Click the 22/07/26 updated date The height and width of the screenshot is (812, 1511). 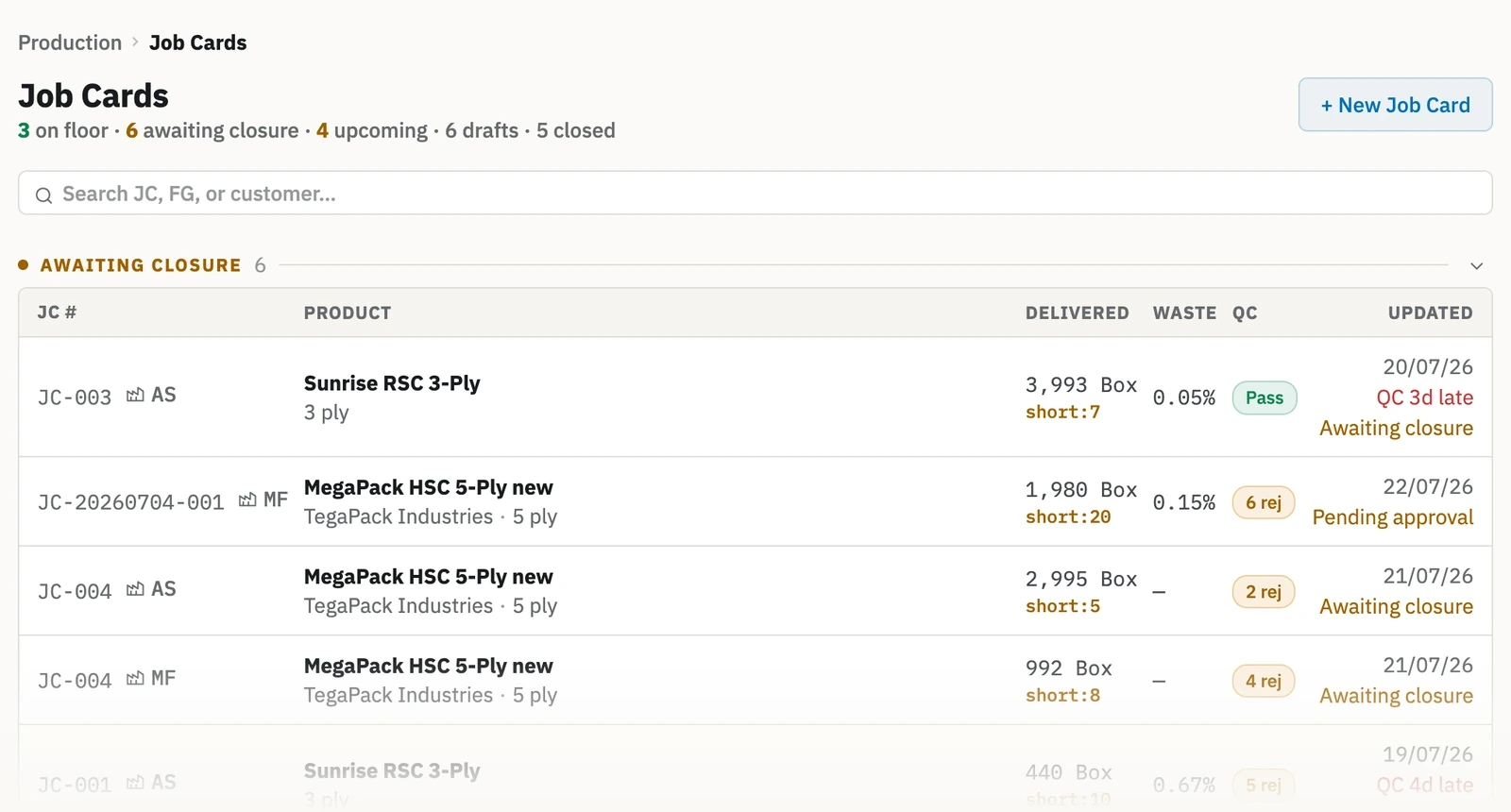pyautogui.click(x=1428, y=486)
